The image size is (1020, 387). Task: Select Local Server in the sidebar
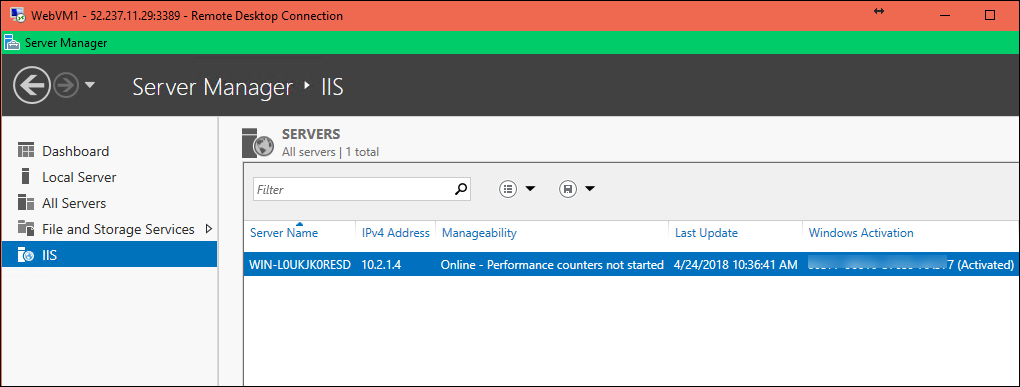79,177
